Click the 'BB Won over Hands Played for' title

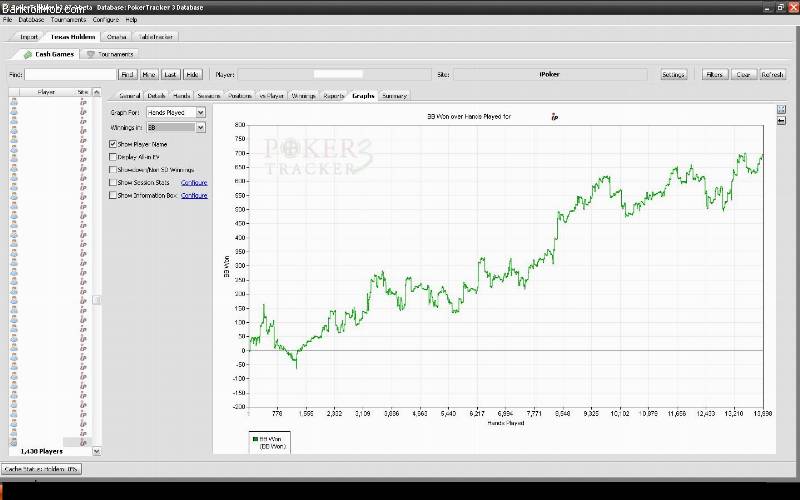click(469, 117)
